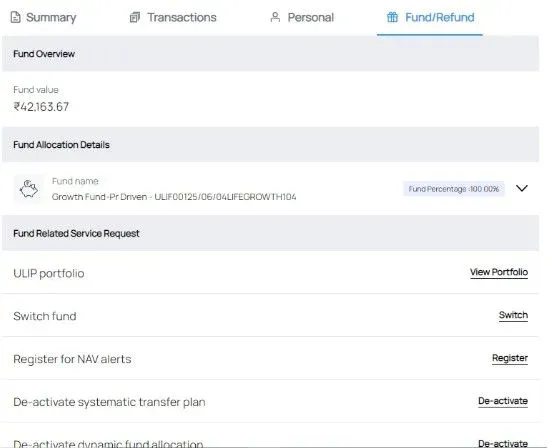Click the Summary document icon
Viewport: 552px width, 448px height.
coord(15,17)
